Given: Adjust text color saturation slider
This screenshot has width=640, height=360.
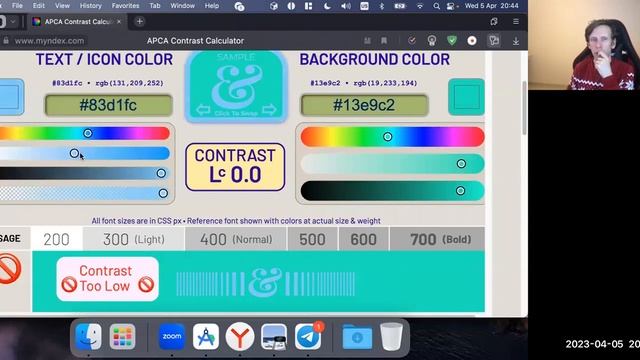Looking at the screenshot, I should click(84, 153).
